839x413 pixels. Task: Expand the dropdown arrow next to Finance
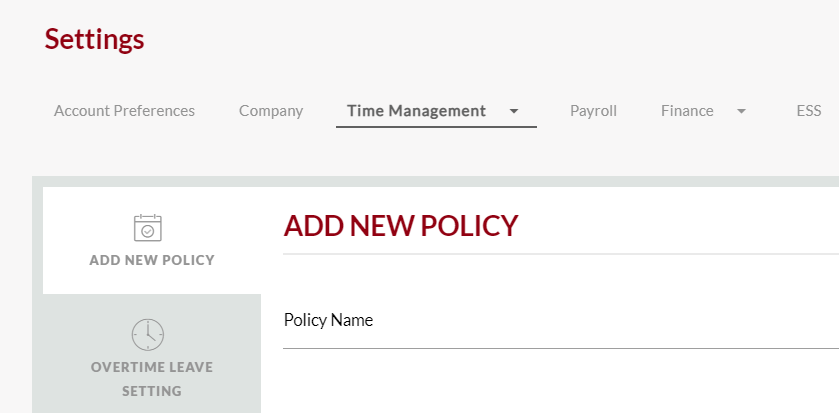tap(741, 111)
